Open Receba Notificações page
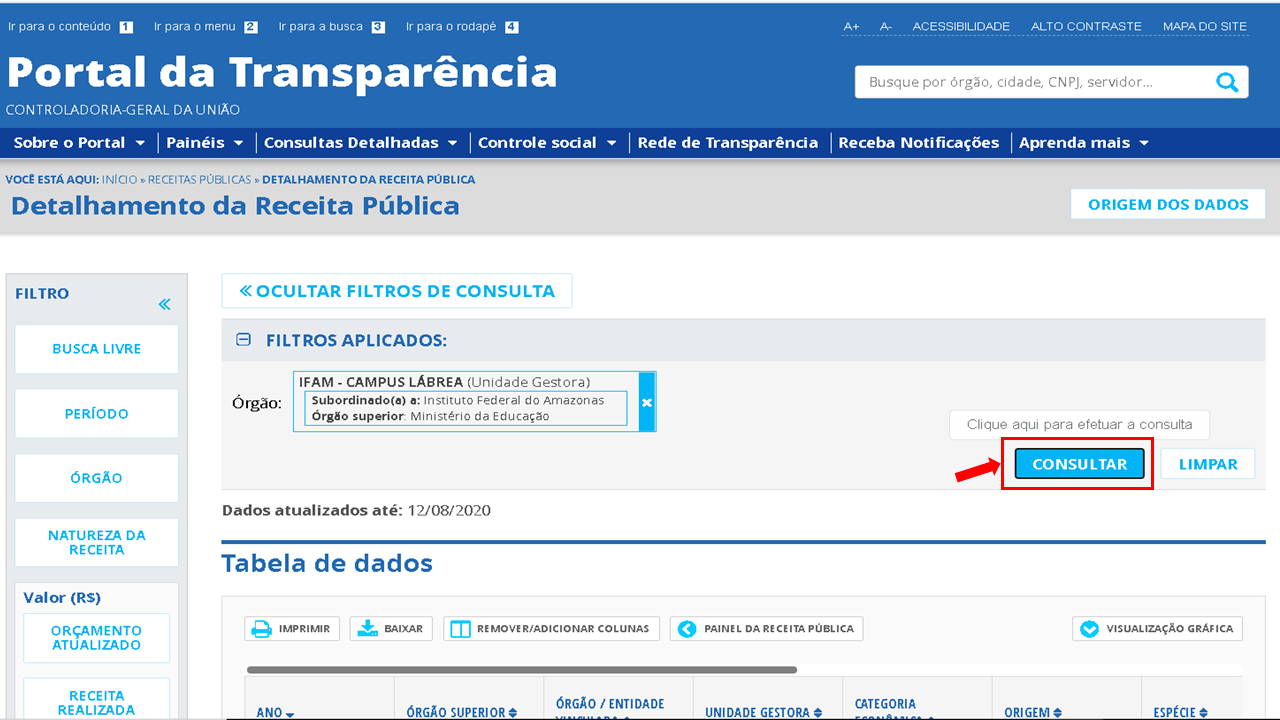 (919, 143)
